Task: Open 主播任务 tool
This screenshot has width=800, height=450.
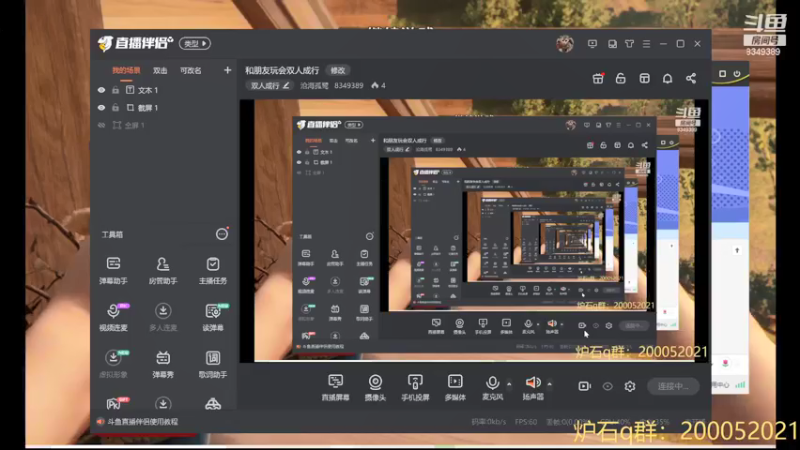Action: pos(213,270)
